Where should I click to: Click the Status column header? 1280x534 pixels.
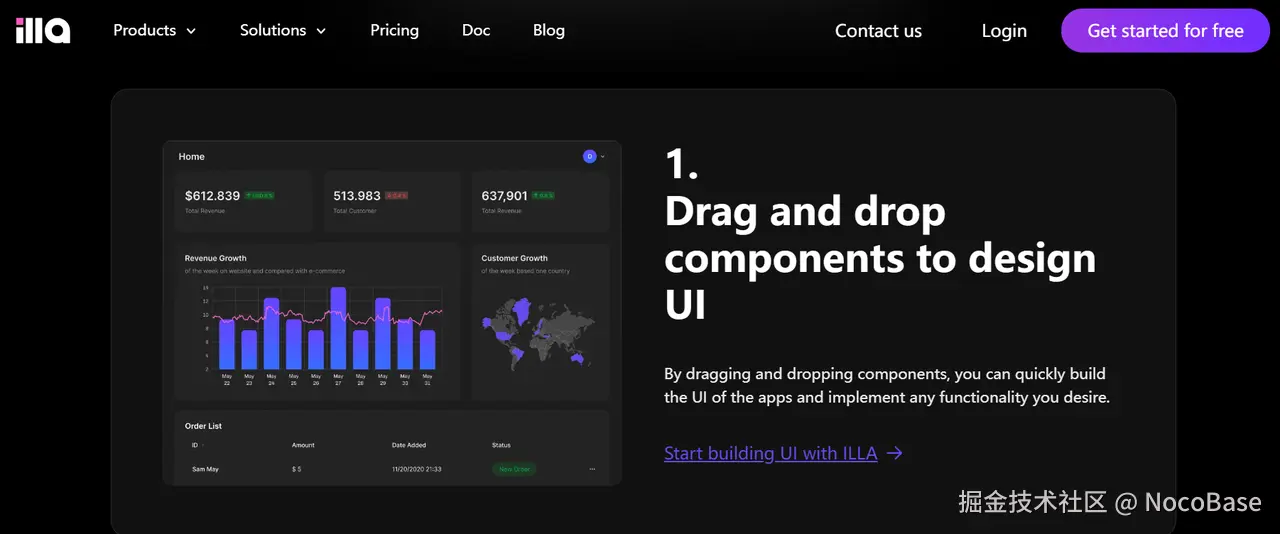501,445
